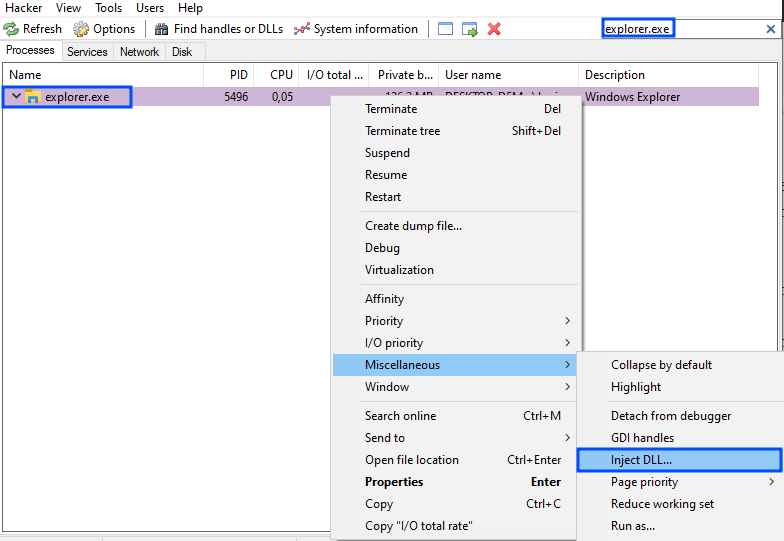Click the find window and thread icon

pyautogui.click(x=470, y=29)
